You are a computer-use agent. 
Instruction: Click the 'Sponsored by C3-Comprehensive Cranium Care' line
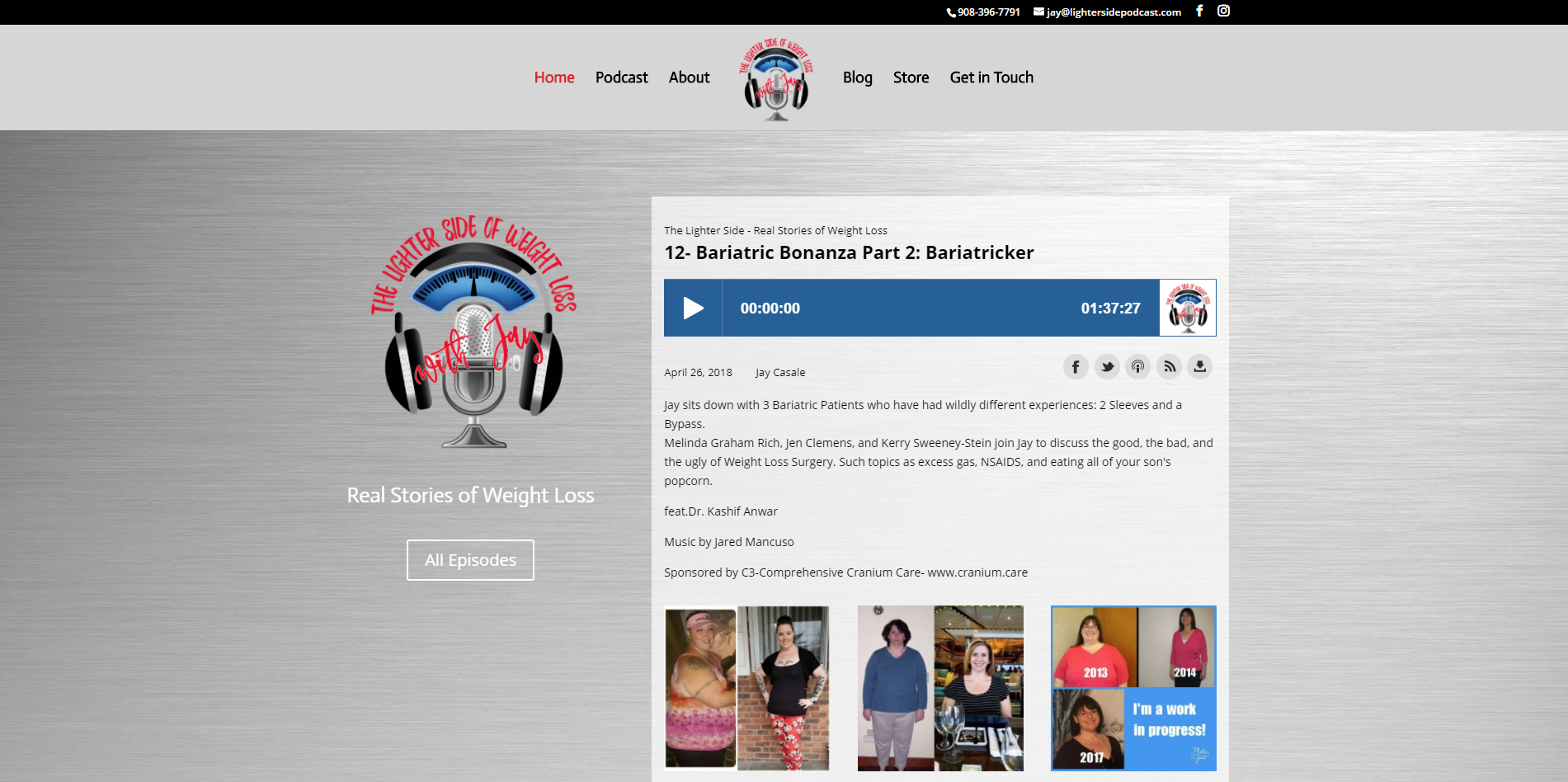(x=845, y=572)
